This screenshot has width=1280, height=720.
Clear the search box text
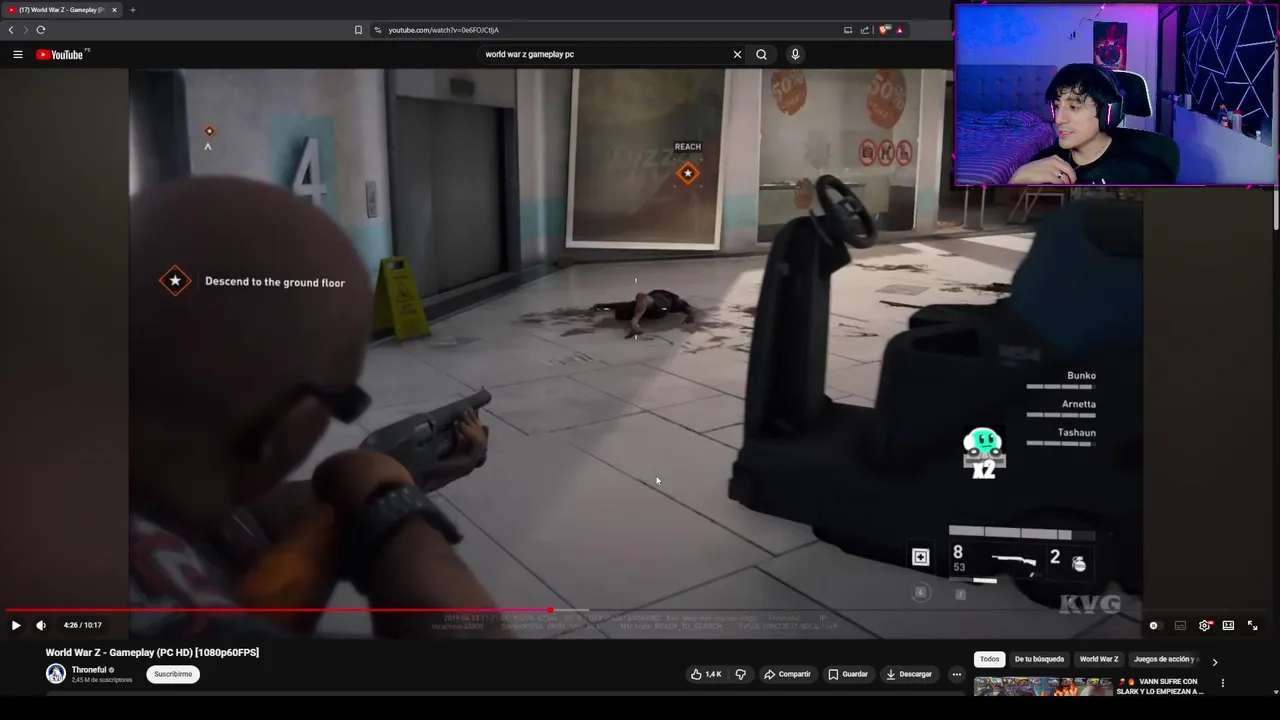click(737, 54)
